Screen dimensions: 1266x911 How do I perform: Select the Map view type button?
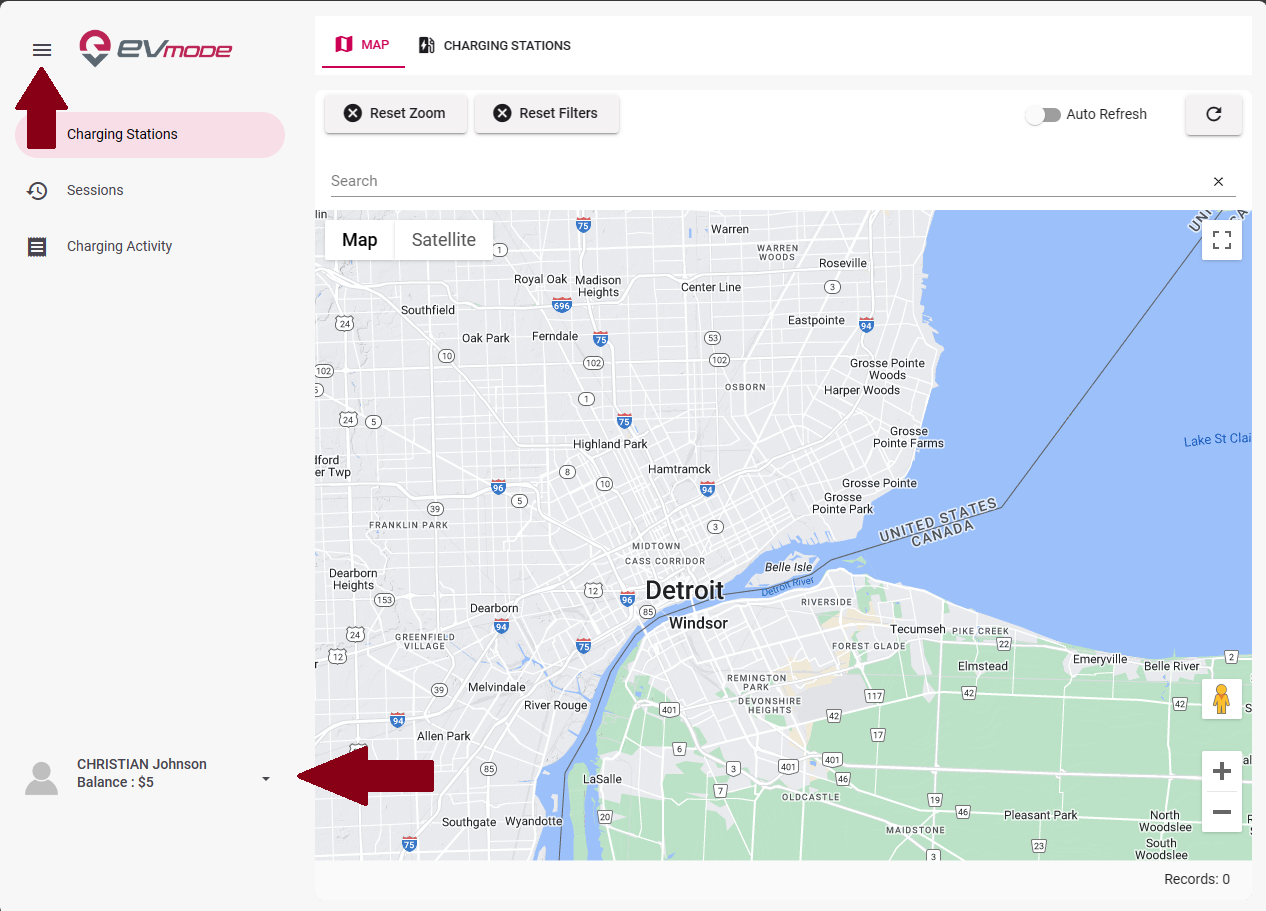(x=360, y=240)
